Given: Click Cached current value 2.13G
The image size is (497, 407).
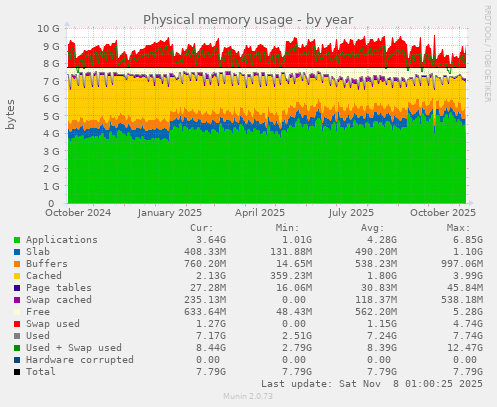Looking at the screenshot, I should point(211,276).
